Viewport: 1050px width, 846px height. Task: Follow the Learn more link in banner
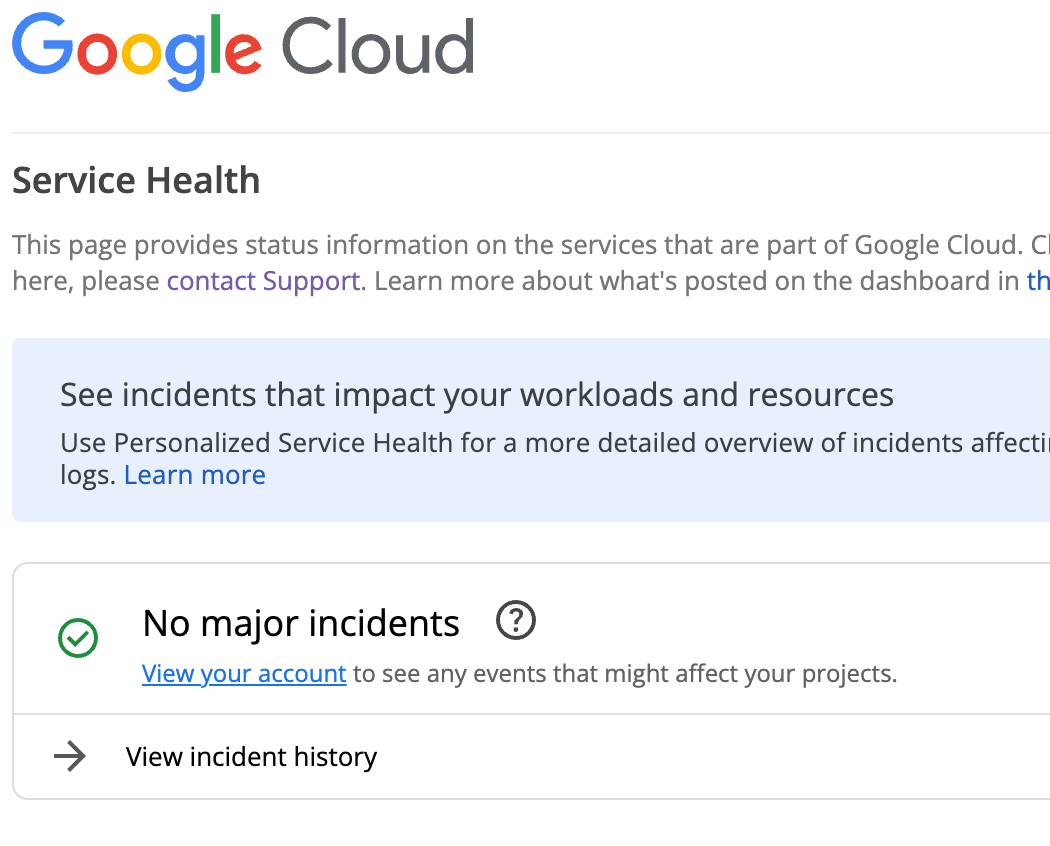195,475
